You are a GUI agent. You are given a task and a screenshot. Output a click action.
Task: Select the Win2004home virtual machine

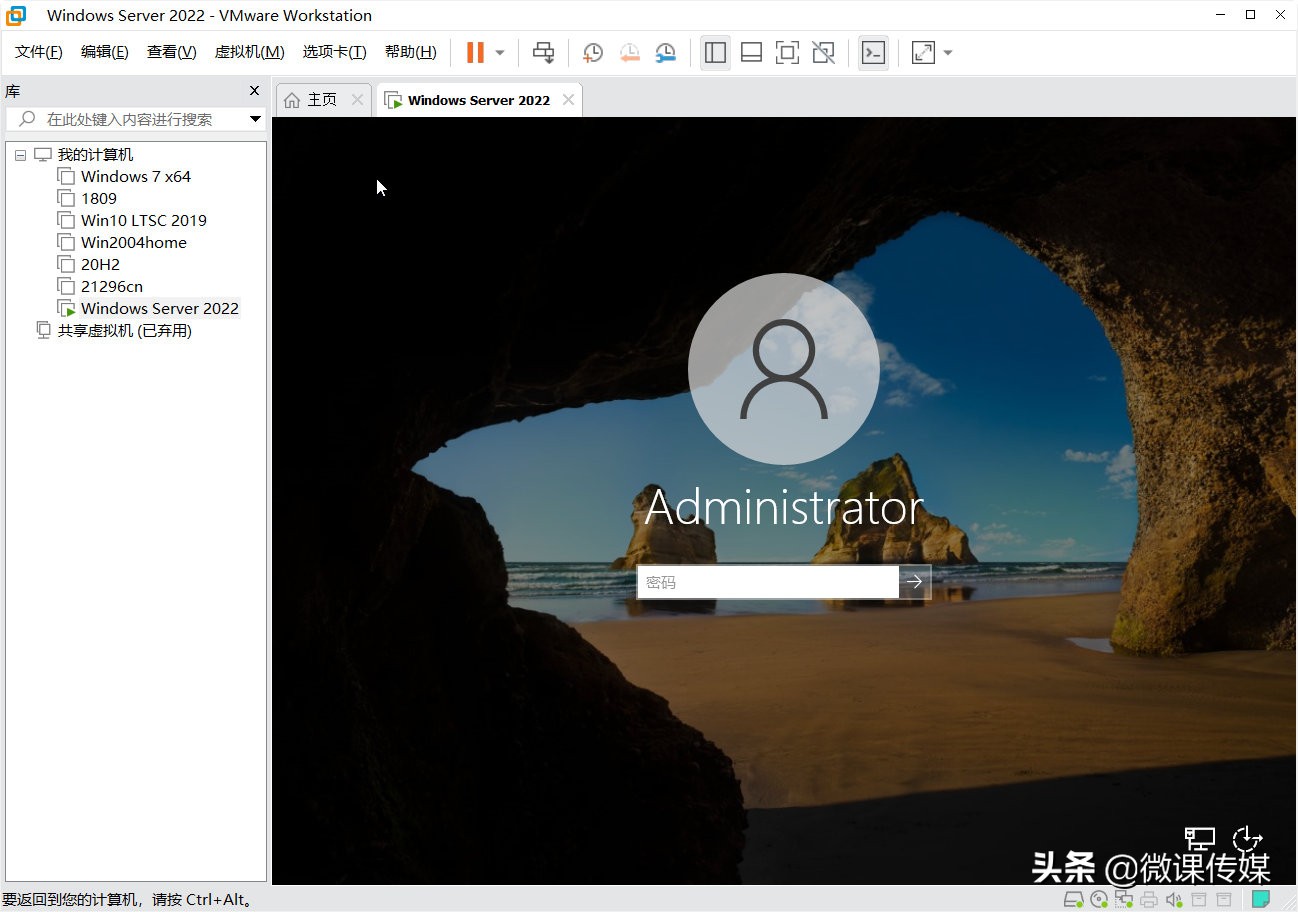pyautogui.click(x=134, y=243)
